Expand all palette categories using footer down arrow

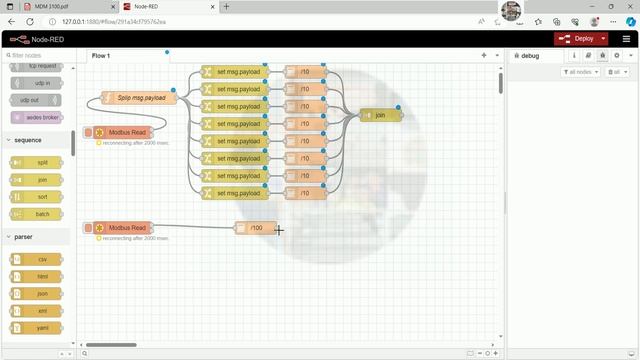[x=69, y=354]
